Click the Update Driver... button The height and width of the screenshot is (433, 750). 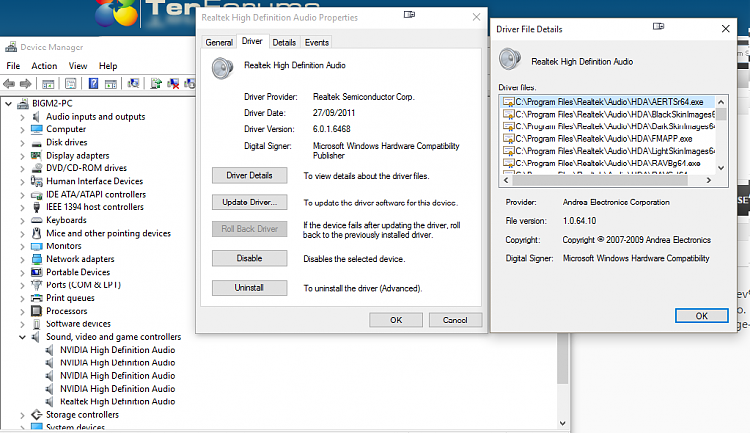pyautogui.click(x=249, y=202)
